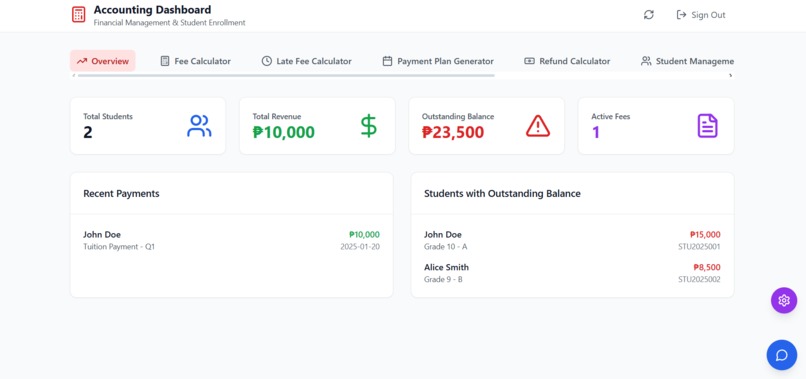Click the ₱8,500 outstanding amount
Screen dimensions: 806x379
[x=707, y=267]
